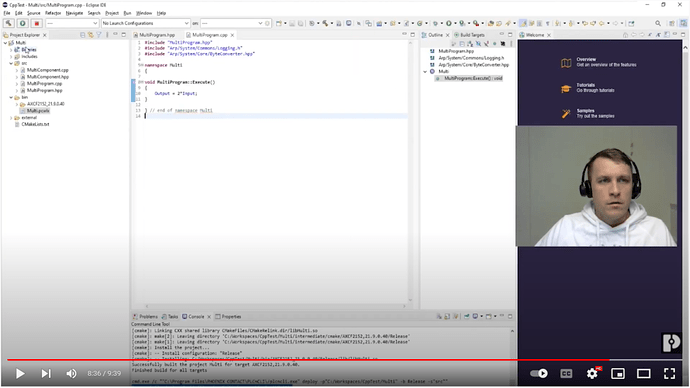This screenshot has height=388, width=690.
Task: Switch to the Build Targets tab
Action: click(x=469, y=35)
